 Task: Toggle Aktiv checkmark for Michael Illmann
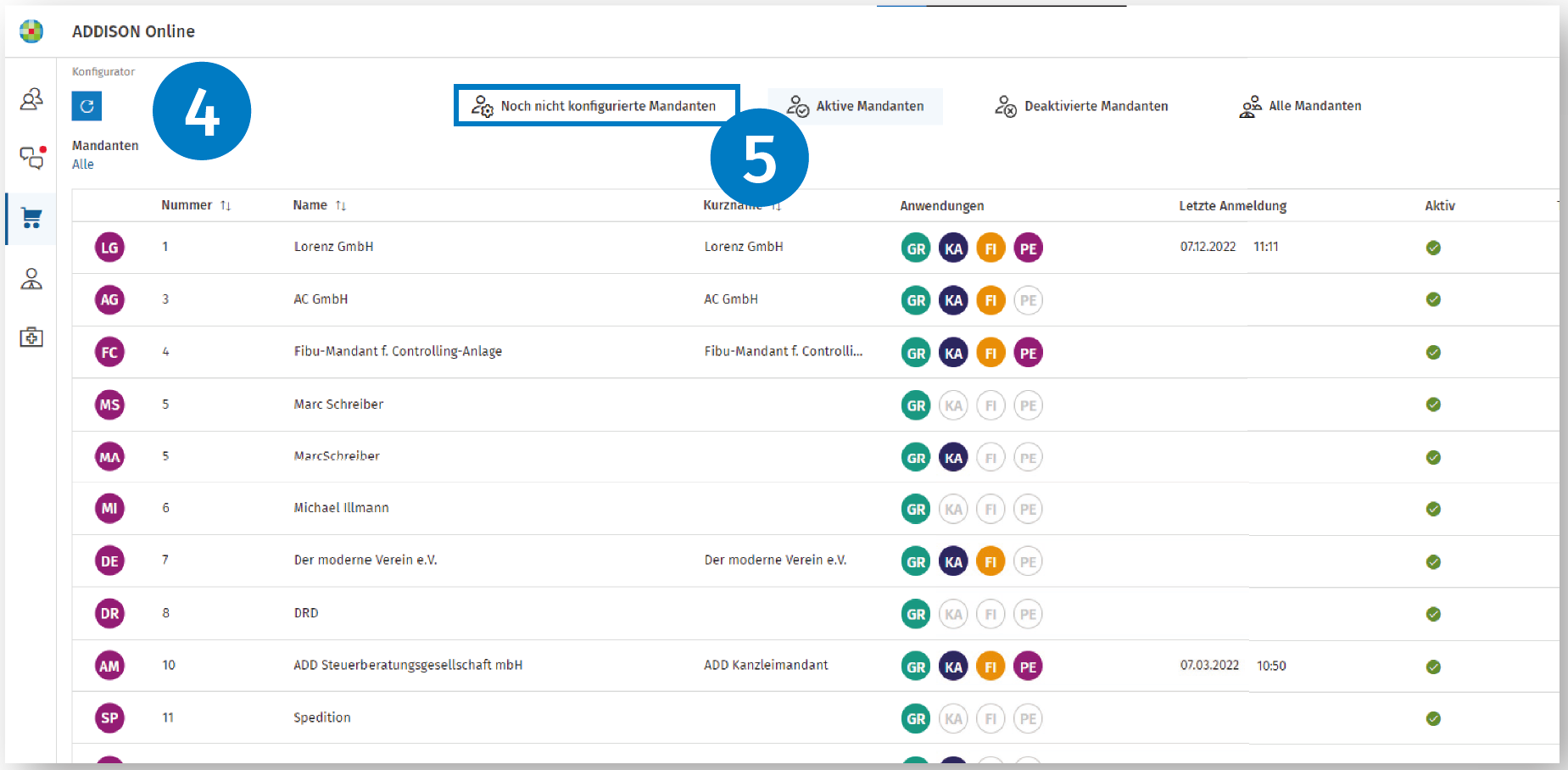[1433, 509]
